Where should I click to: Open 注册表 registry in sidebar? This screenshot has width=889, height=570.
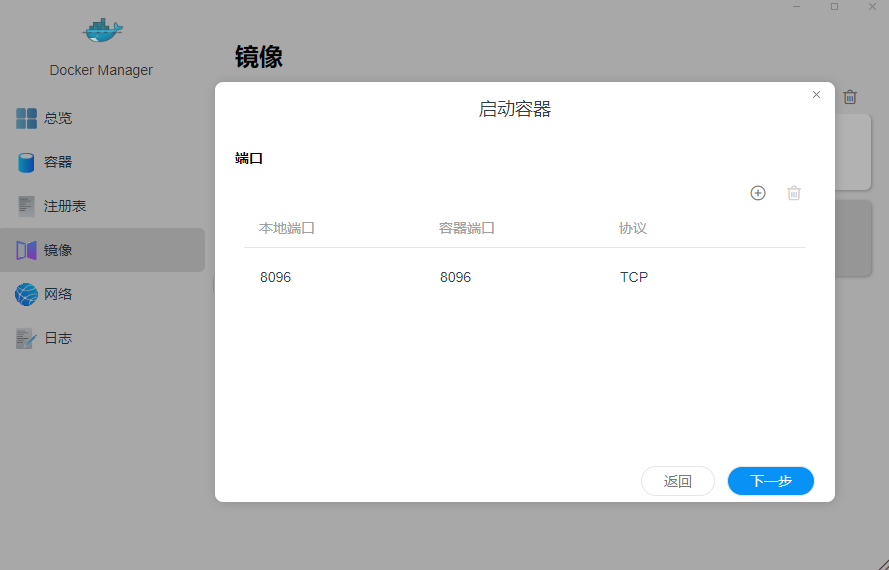tap(64, 206)
